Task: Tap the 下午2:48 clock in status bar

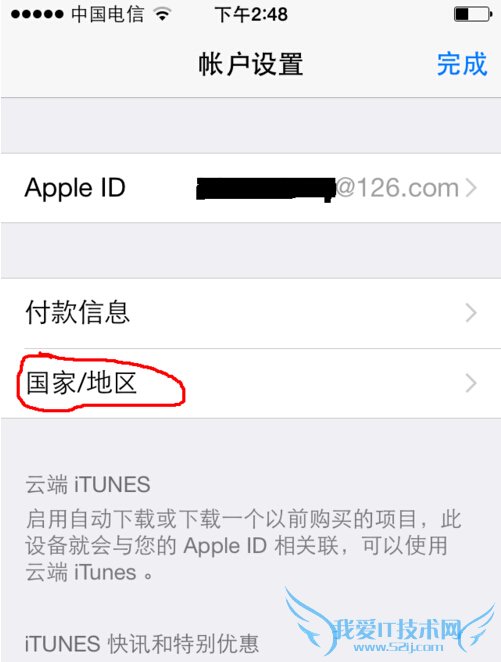Action: coord(251,14)
